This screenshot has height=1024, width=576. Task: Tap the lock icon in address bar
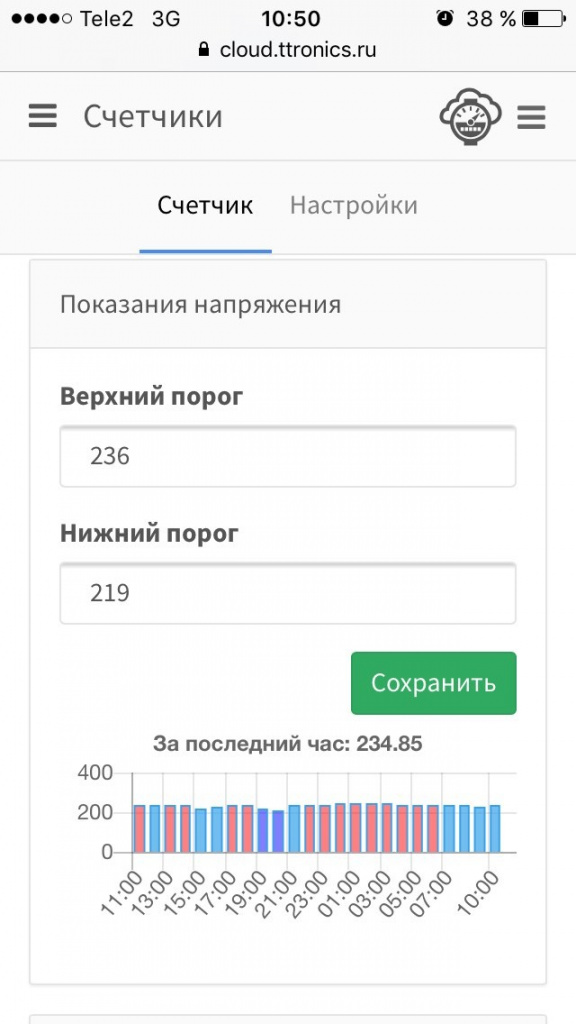pos(204,50)
